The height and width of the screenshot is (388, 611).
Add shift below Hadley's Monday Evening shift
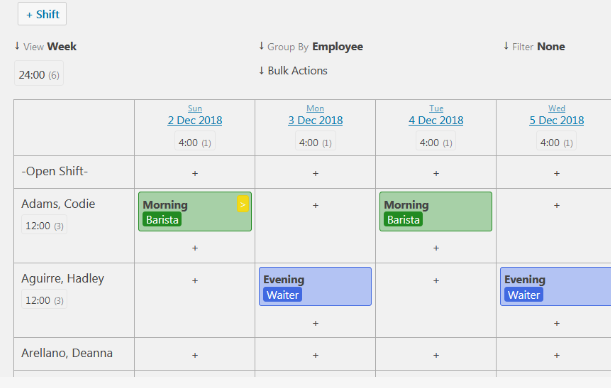pos(315,323)
